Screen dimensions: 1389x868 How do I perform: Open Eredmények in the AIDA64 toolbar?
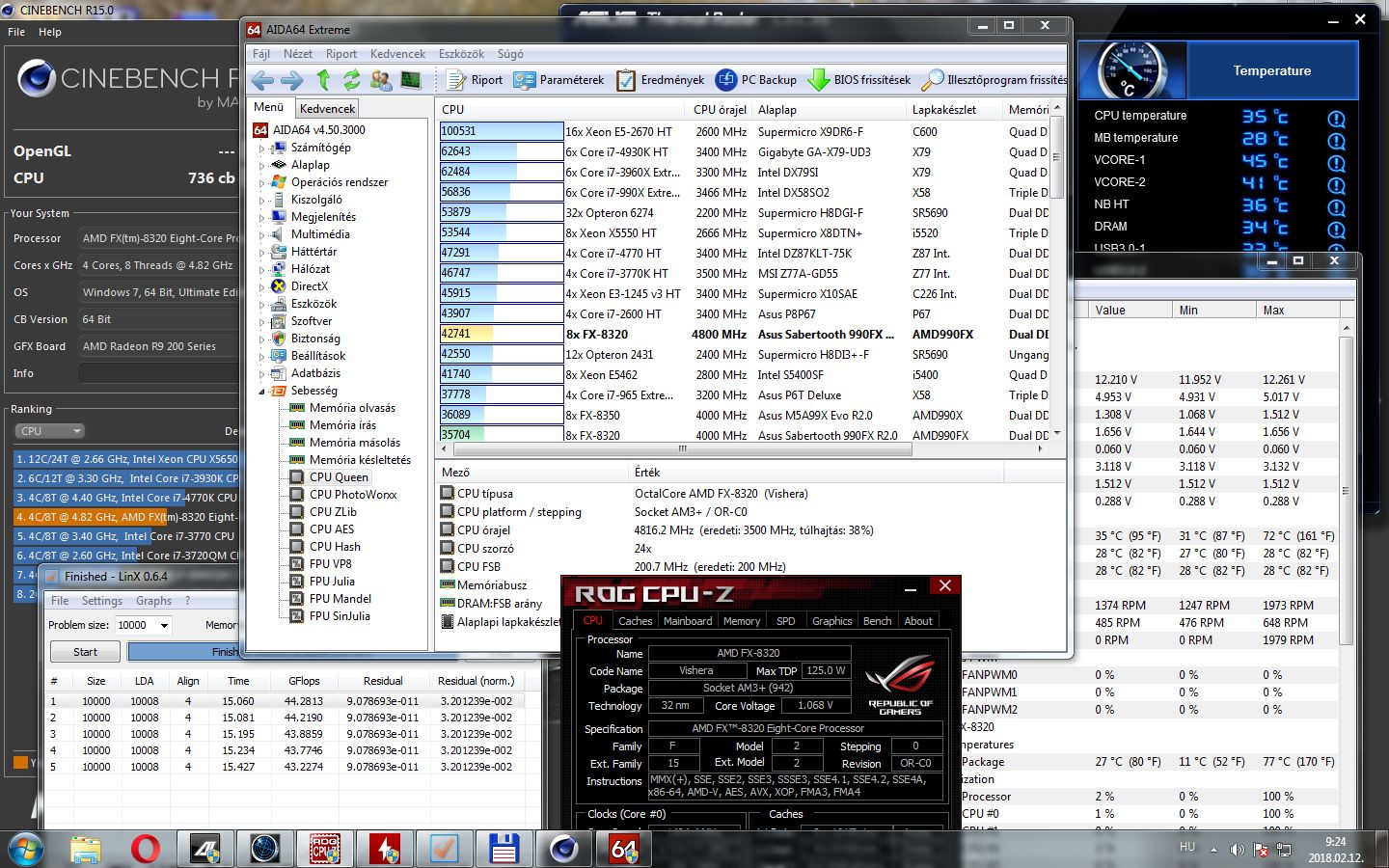click(x=661, y=80)
